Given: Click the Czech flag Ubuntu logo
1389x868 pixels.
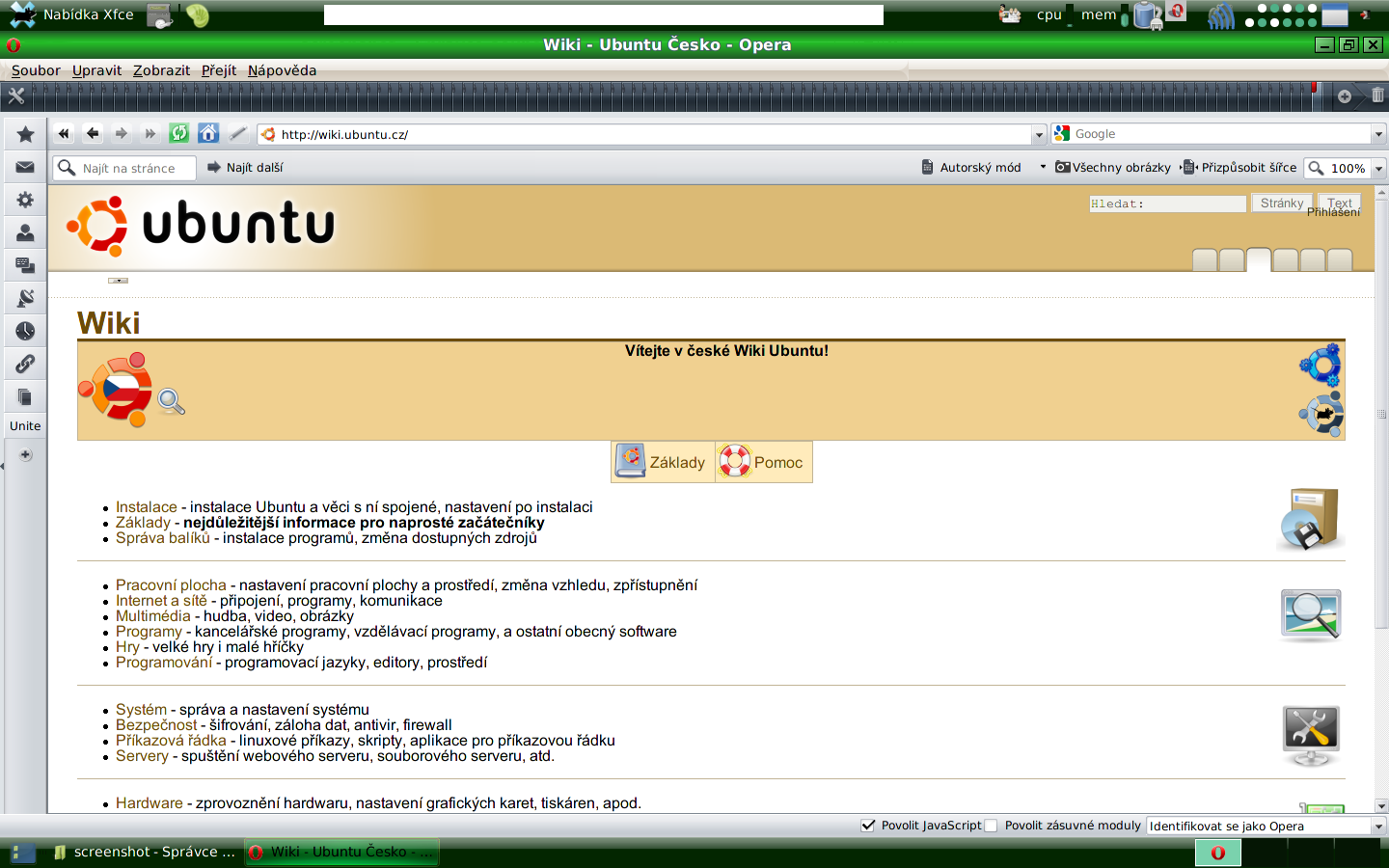Looking at the screenshot, I should (x=116, y=390).
